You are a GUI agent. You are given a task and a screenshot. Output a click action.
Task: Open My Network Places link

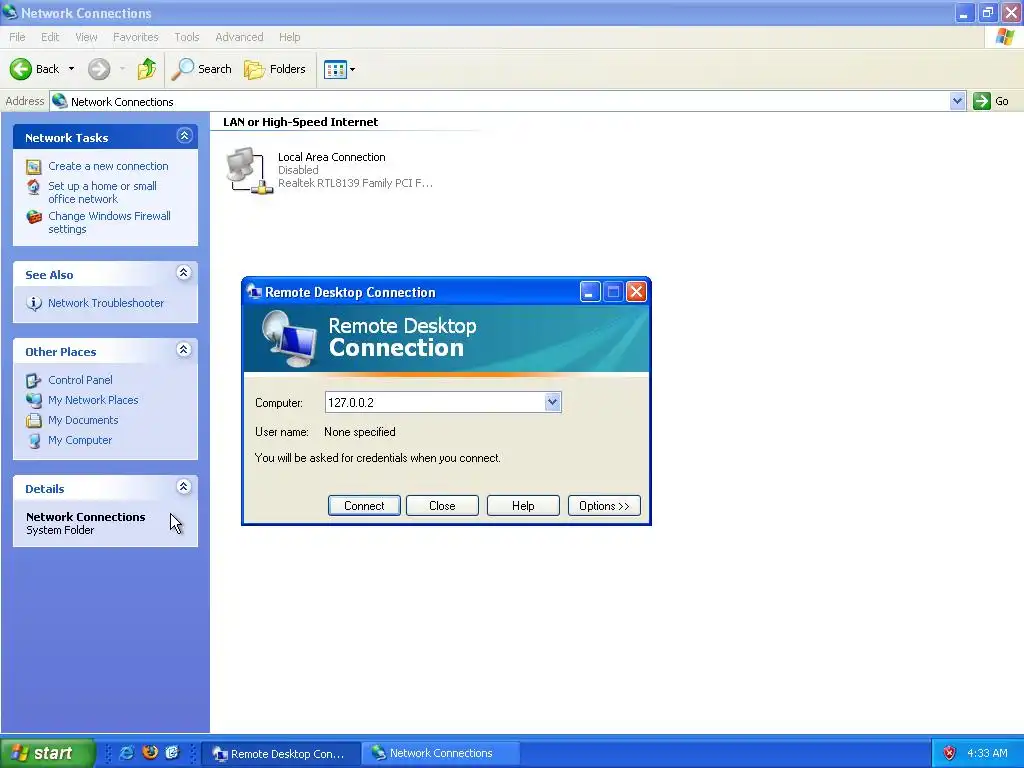93,400
